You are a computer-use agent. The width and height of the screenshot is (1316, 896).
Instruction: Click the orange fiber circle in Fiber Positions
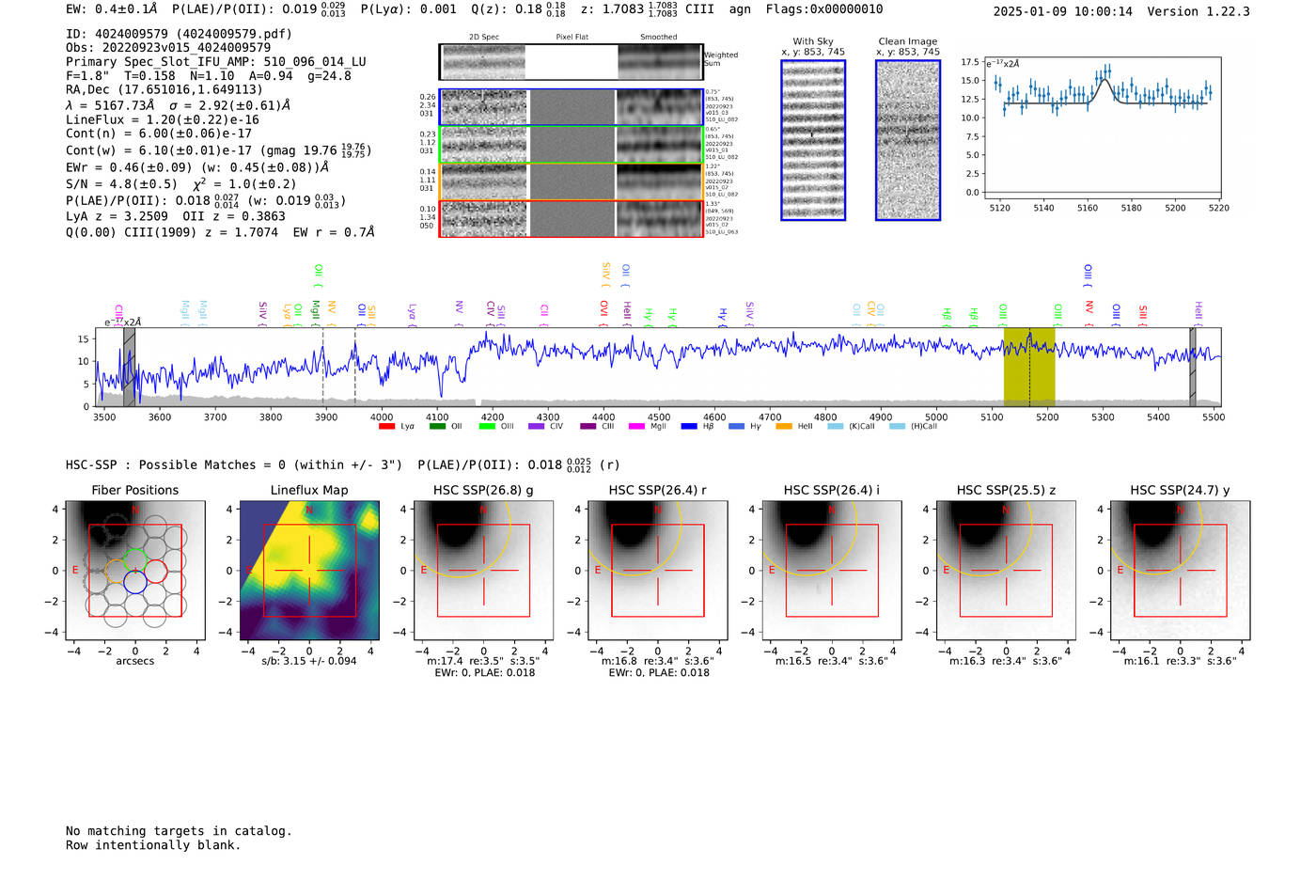116,571
